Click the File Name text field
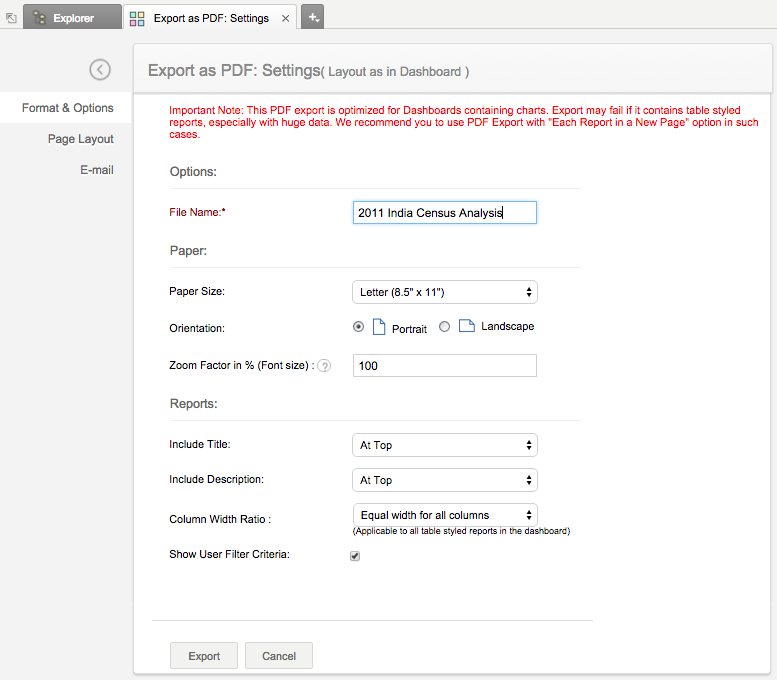Screen dimensions: 777x680 pos(445,213)
